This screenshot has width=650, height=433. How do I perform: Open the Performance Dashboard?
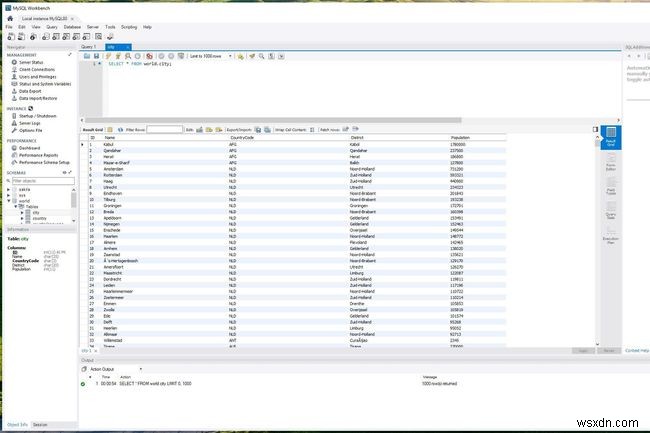[29, 148]
